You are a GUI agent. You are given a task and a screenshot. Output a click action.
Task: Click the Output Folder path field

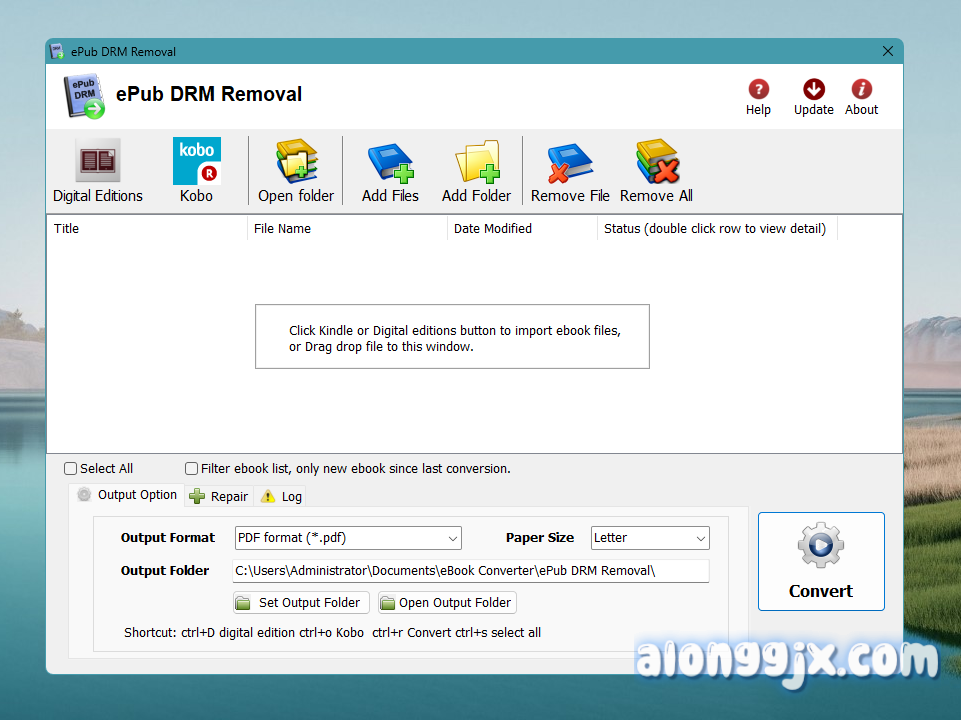click(470, 571)
